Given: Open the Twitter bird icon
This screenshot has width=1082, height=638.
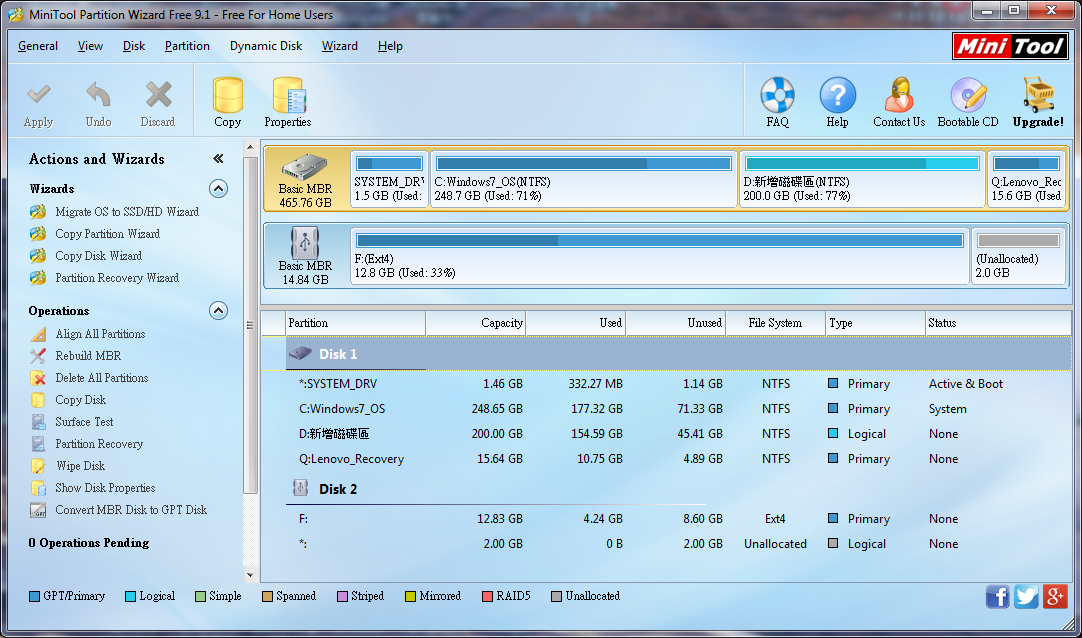Looking at the screenshot, I should [x=1026, y=596].
